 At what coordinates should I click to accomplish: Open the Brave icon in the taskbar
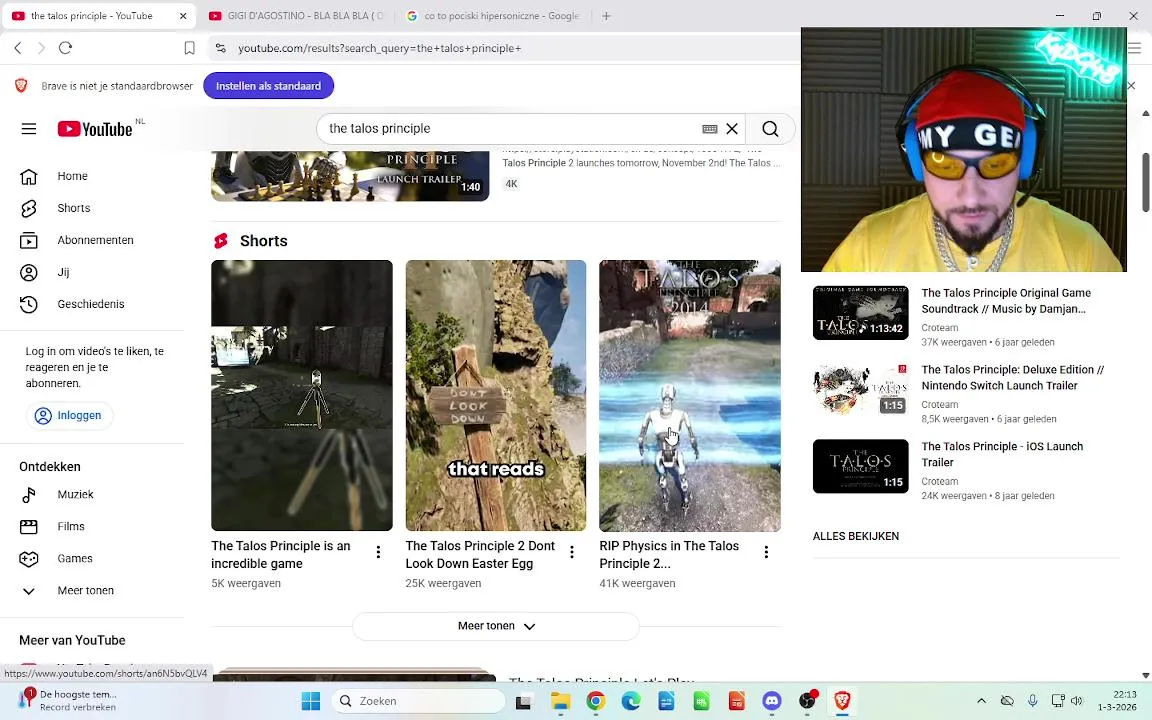842,702
